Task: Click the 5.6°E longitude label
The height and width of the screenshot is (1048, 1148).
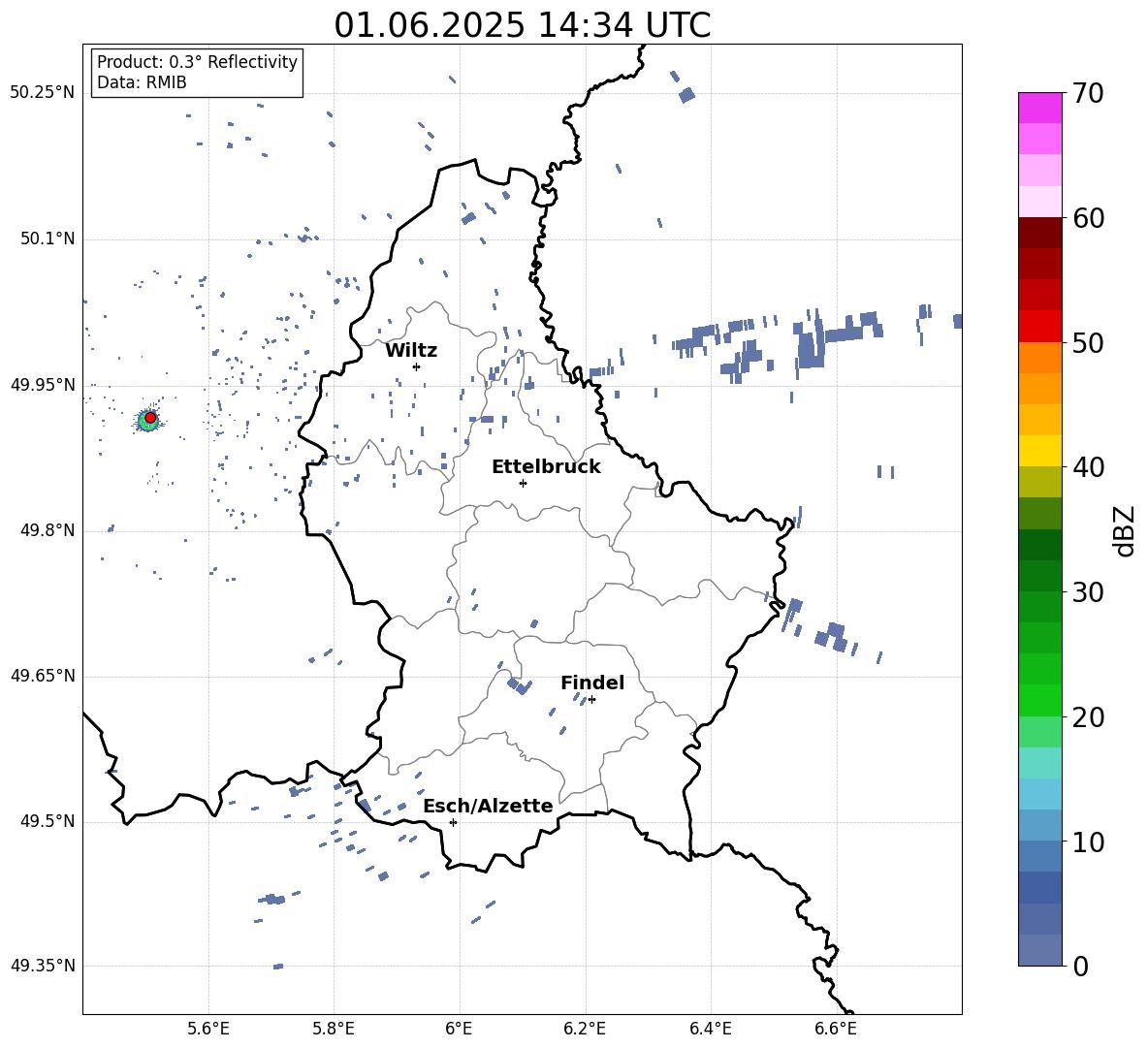Action: point(208,1029)
